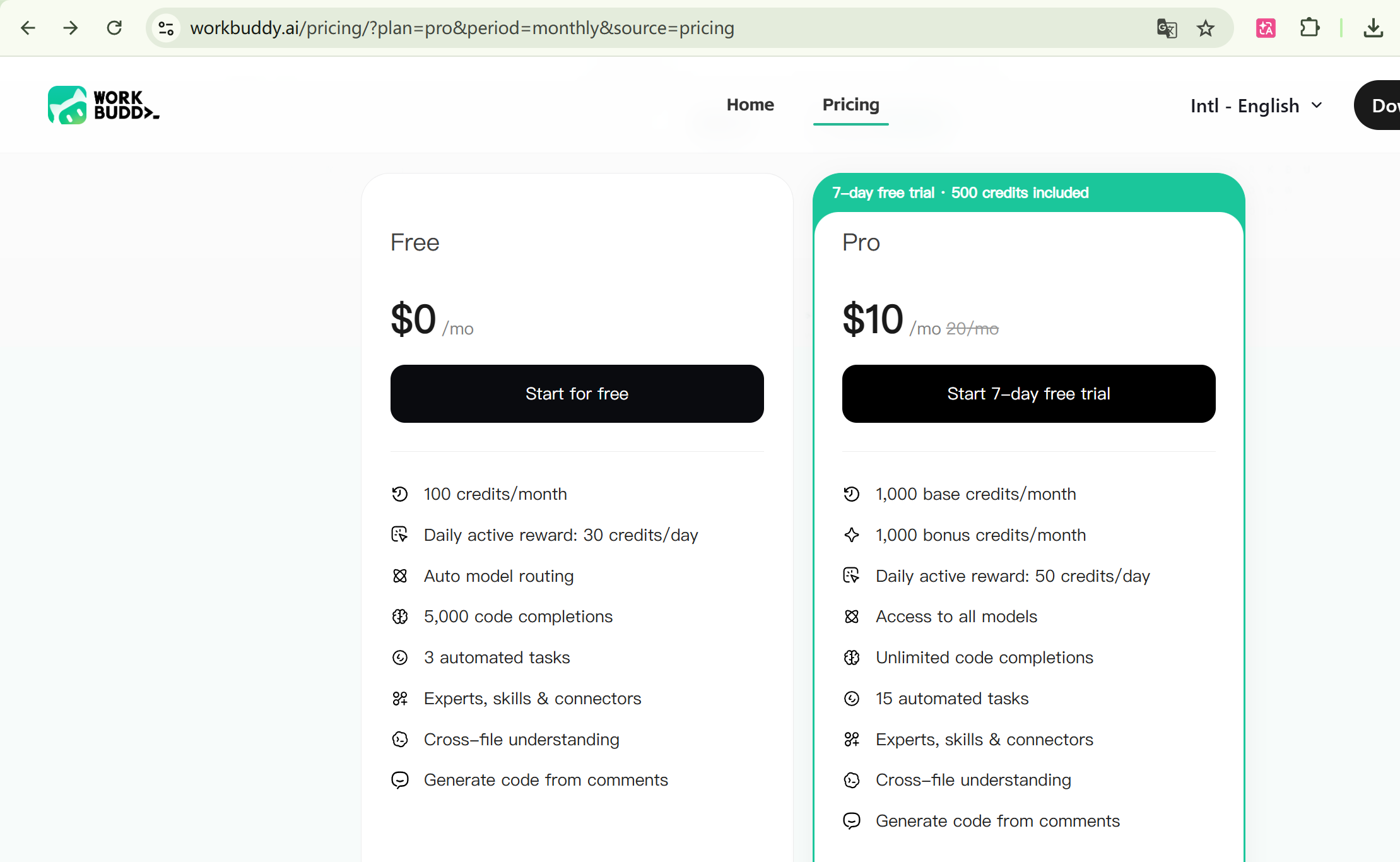Click the icon beside Daily active reward: 50 credits/day
This screenshot has width=1400, height=862.
tap(852, 576)
